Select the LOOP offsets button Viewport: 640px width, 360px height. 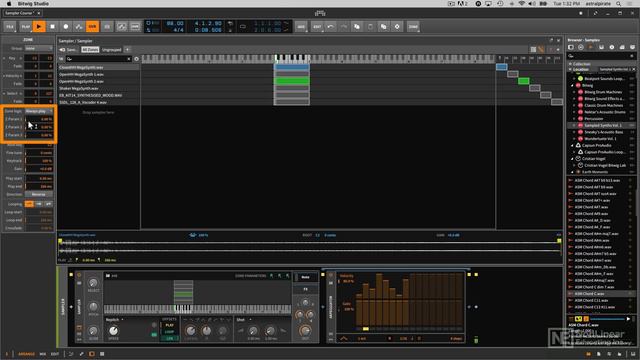point(169,332)
